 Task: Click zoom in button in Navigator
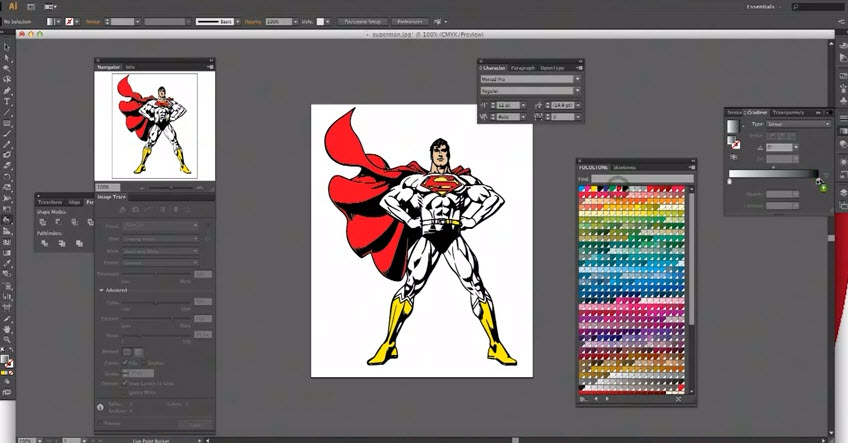[x=200, y=187]
